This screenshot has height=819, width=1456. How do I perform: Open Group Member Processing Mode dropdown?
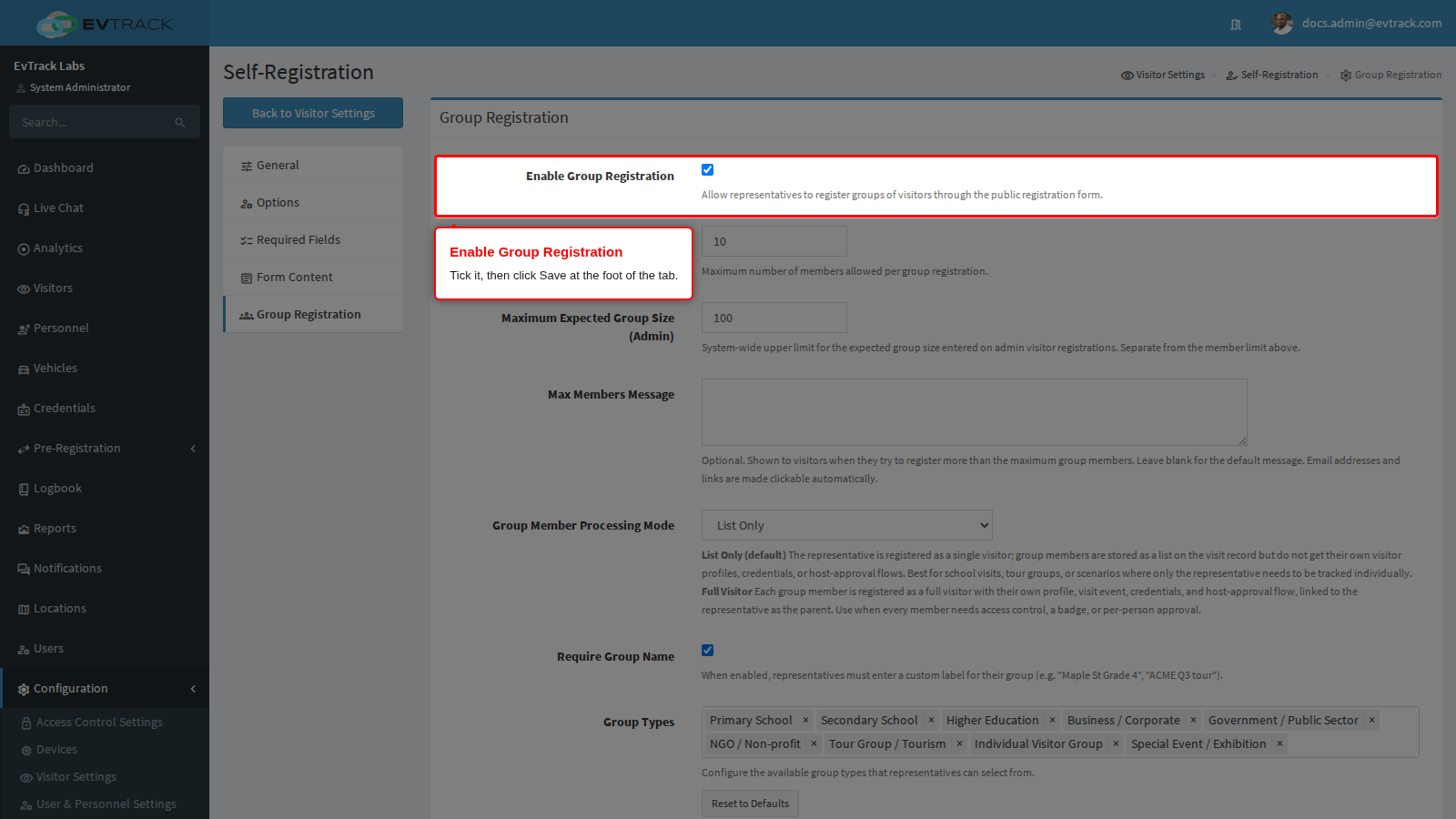846,525
